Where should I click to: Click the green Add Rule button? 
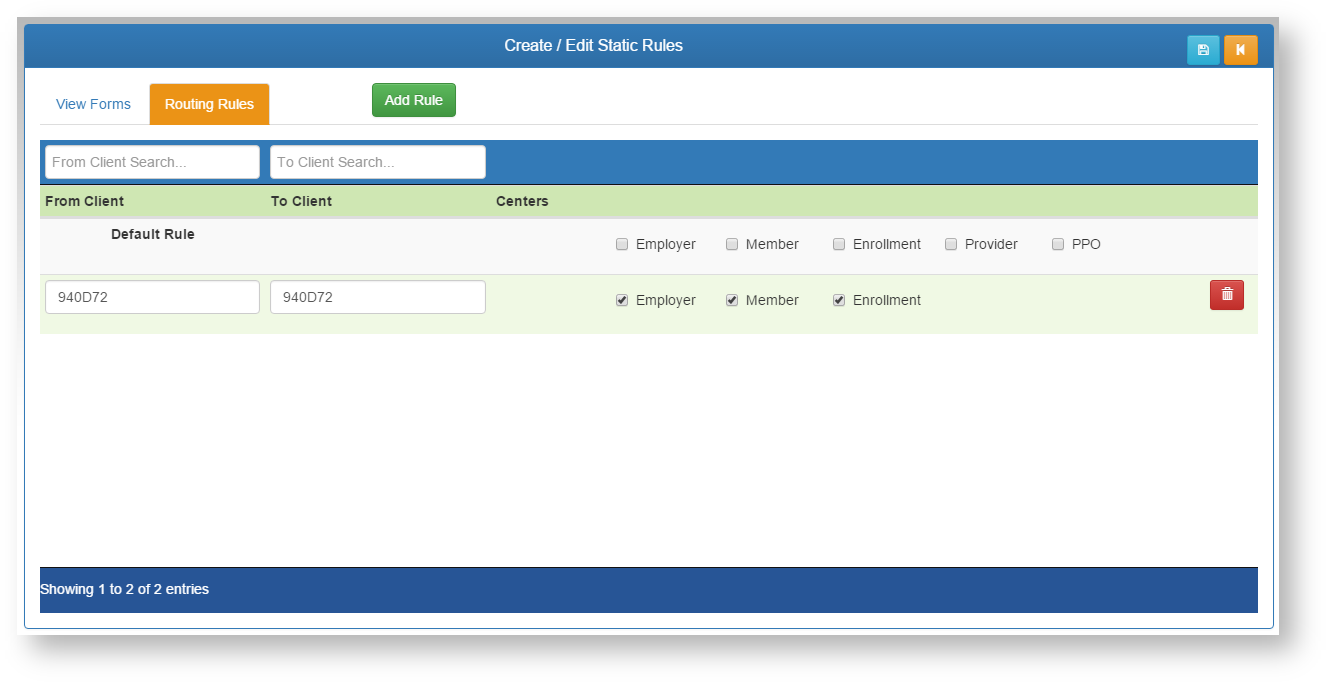[414, 100]
